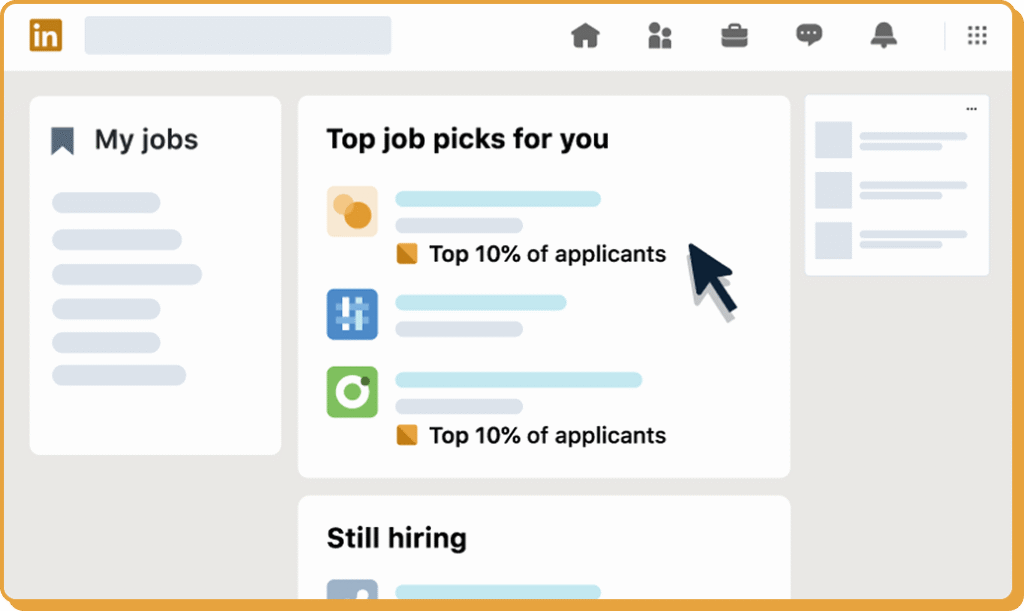Open the second job title link
Image resolution: width=1024 pixels, height=611 pixels.
coord(480,302)
